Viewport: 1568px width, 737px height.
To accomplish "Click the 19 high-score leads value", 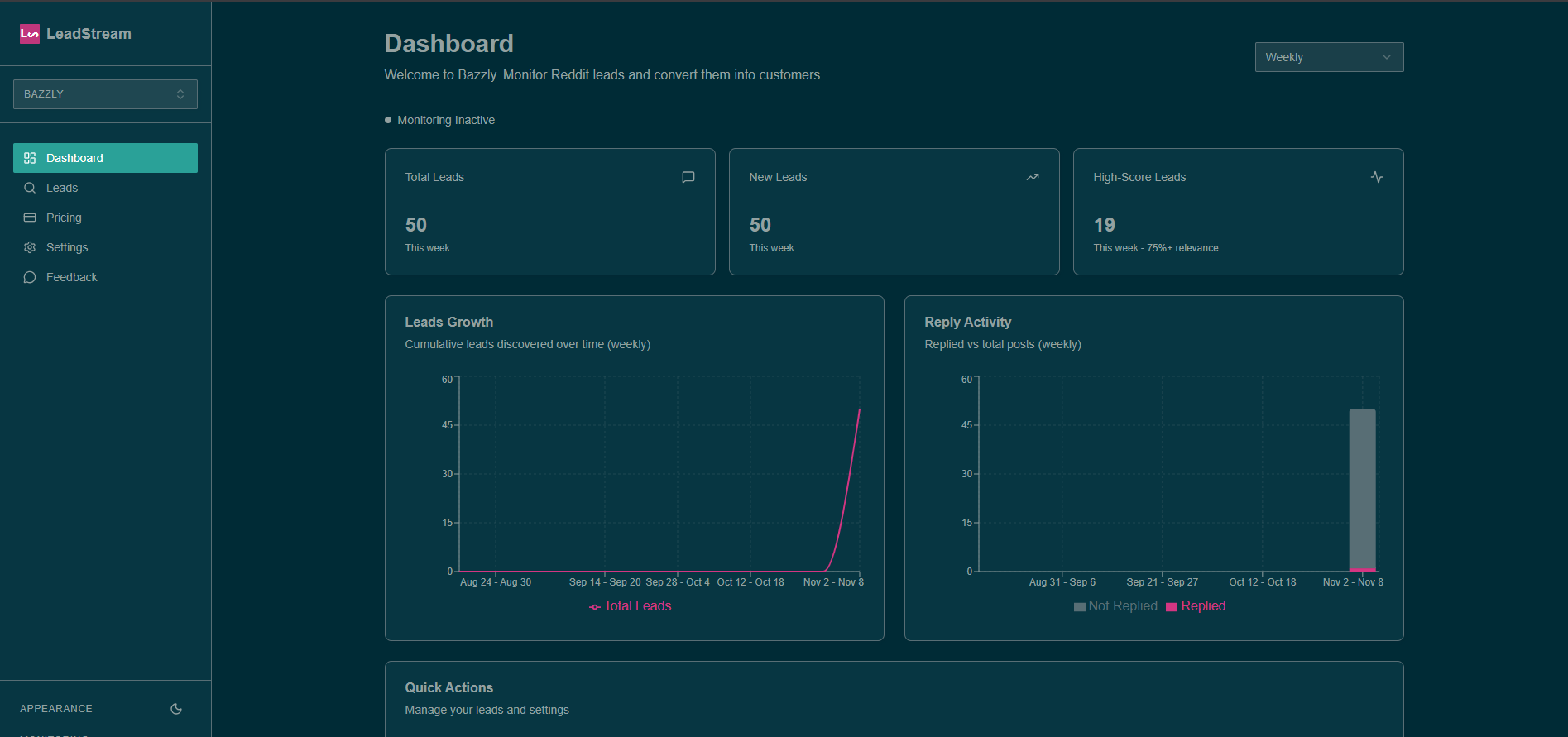I will click(x=1105, y=225).
